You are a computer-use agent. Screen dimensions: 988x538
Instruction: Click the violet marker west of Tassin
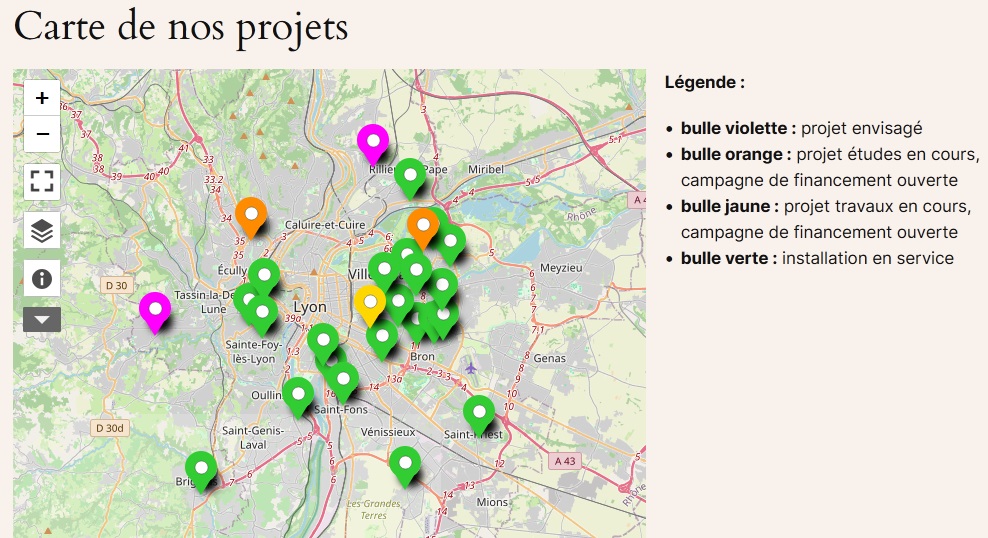(154, 309)
